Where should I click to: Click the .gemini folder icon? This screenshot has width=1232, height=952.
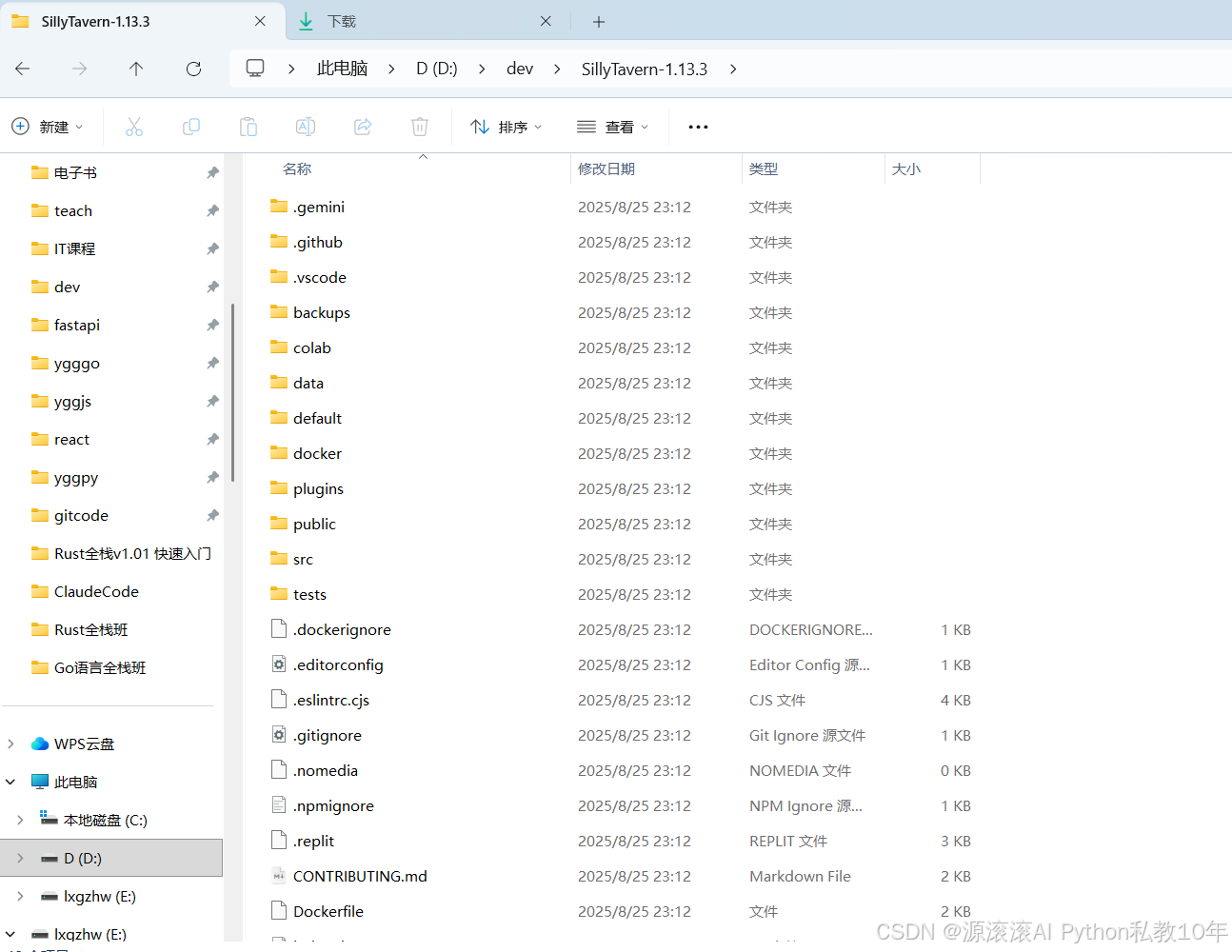click(x=279, y=207)
